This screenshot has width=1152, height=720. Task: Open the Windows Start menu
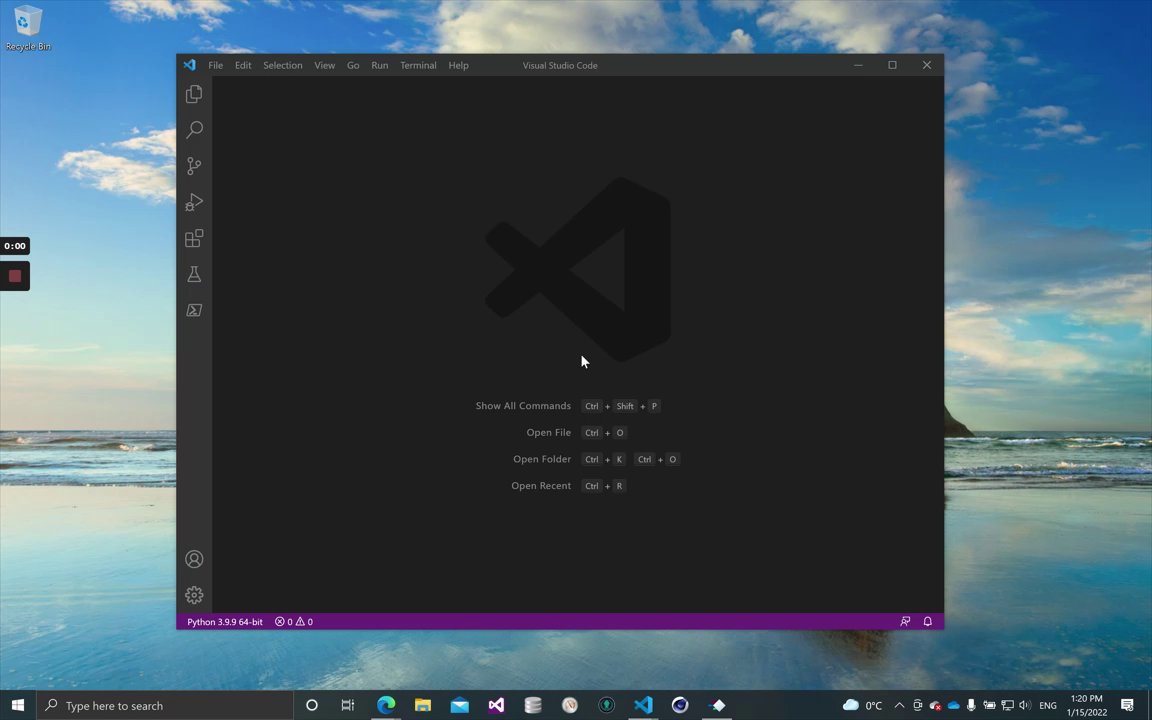(18, 705)
